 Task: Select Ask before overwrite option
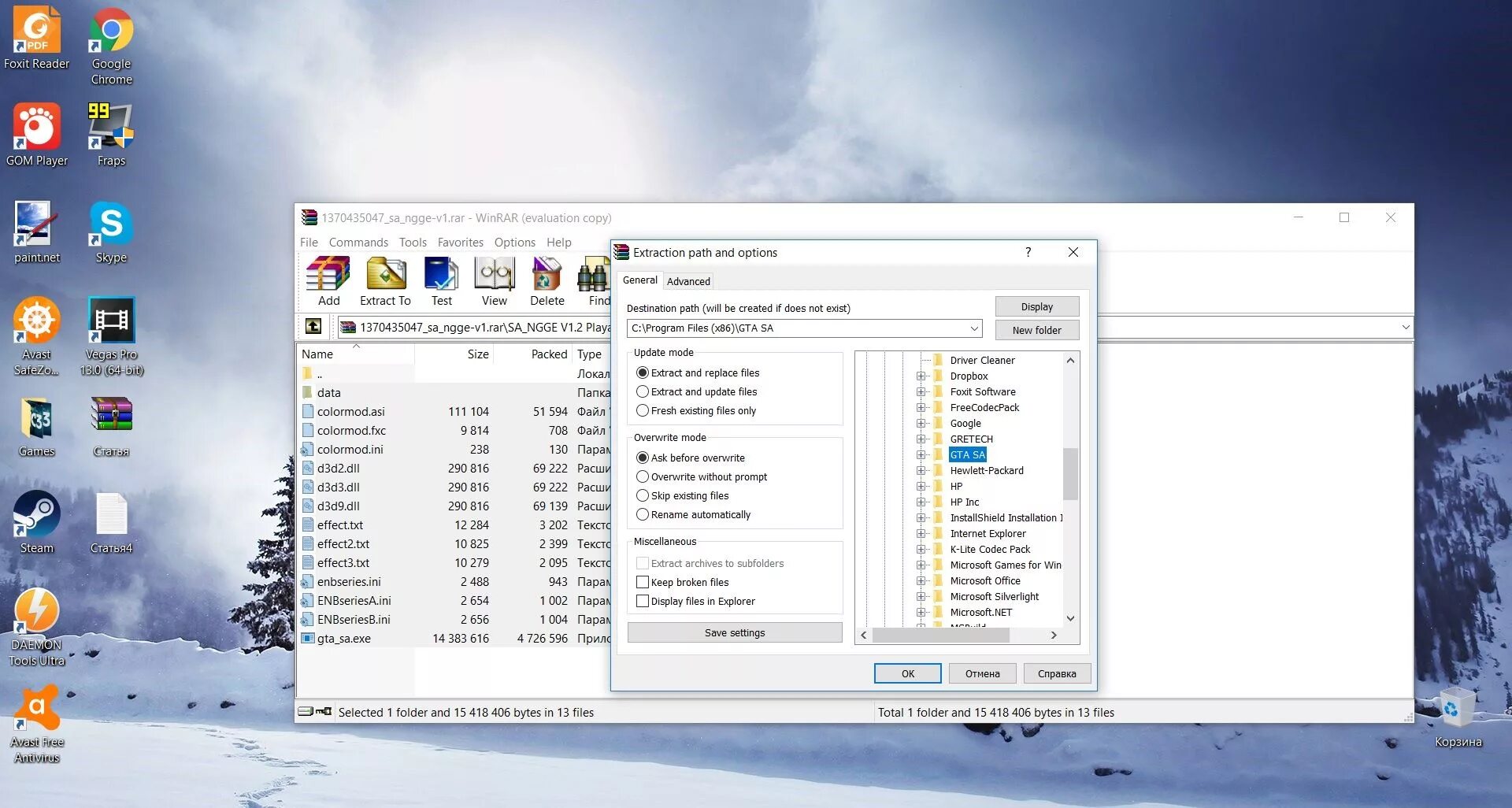[x=643, y=458]
